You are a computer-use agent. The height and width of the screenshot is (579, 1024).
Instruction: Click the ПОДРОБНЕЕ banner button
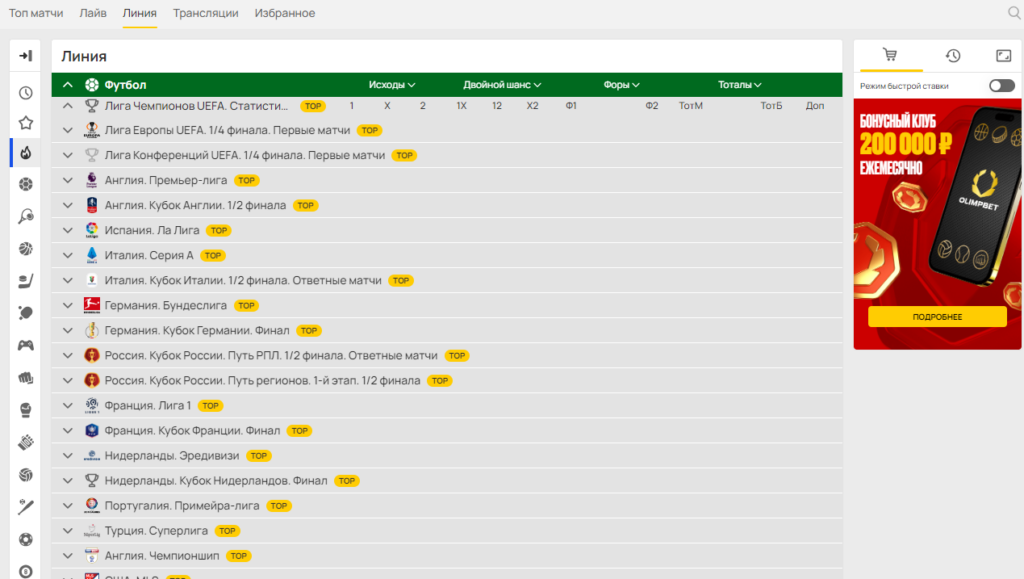click(937, 317)
